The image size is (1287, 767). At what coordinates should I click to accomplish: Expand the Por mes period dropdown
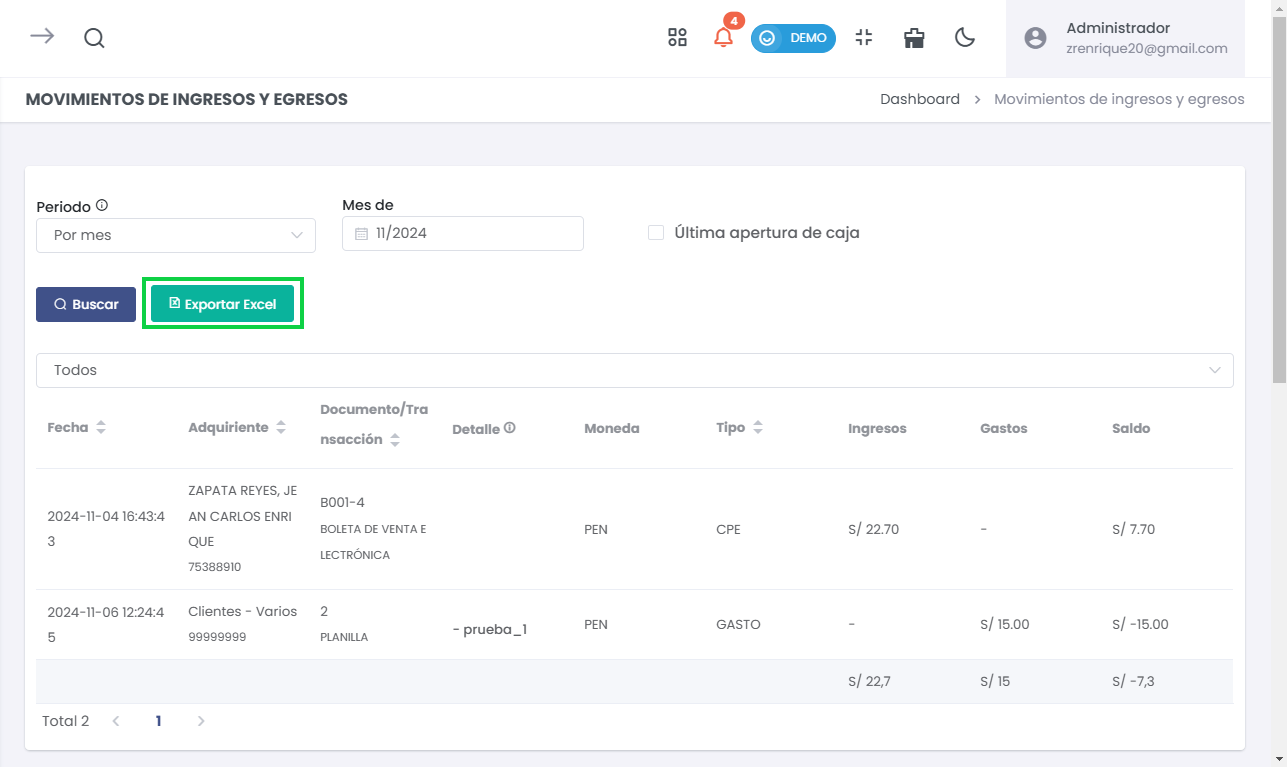click(x=176, y=235)
